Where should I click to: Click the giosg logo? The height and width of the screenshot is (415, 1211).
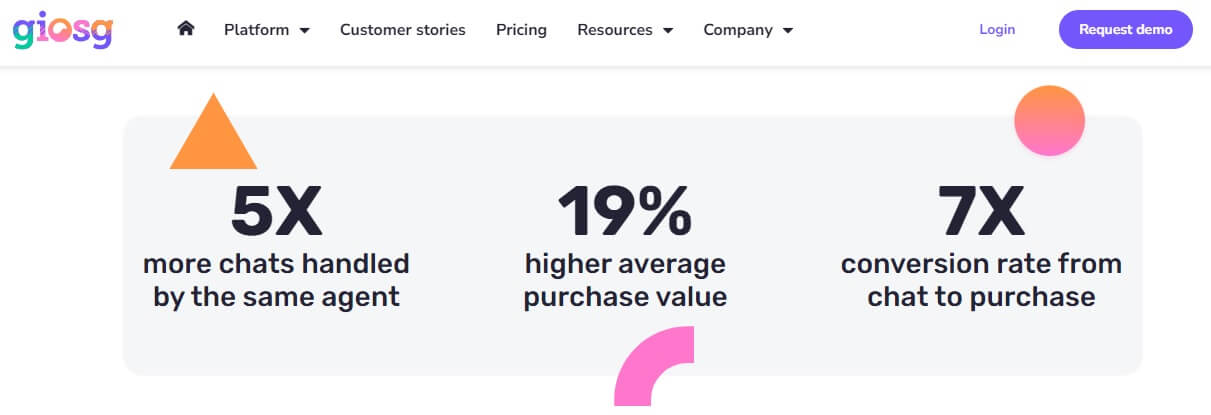62,30
